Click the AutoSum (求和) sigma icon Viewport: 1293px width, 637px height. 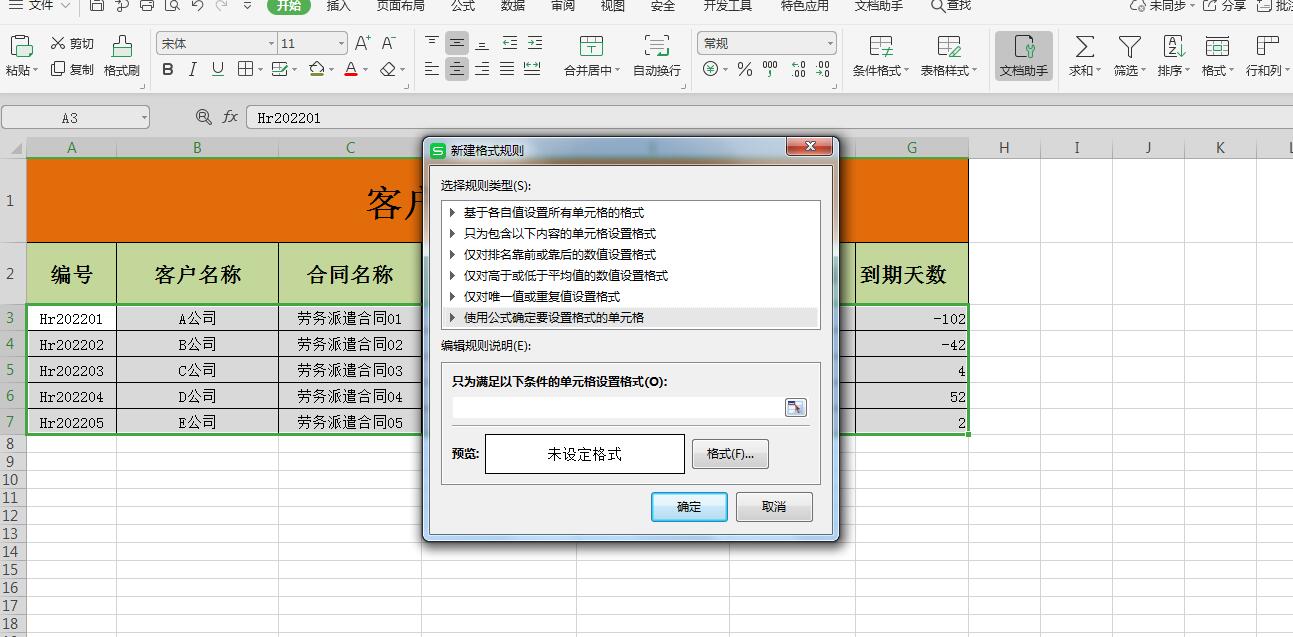pyautogui.click(x=1084, y=46)
